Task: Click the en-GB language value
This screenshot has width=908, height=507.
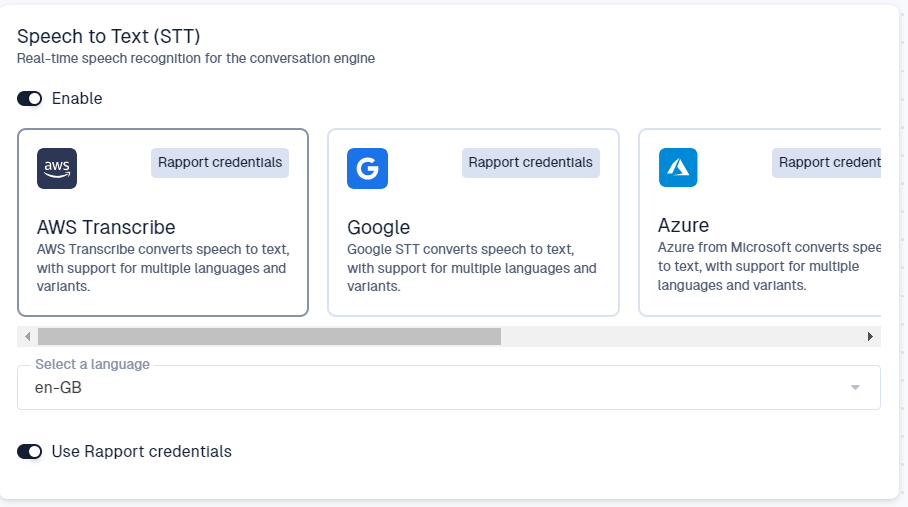Action: (58, 388)
